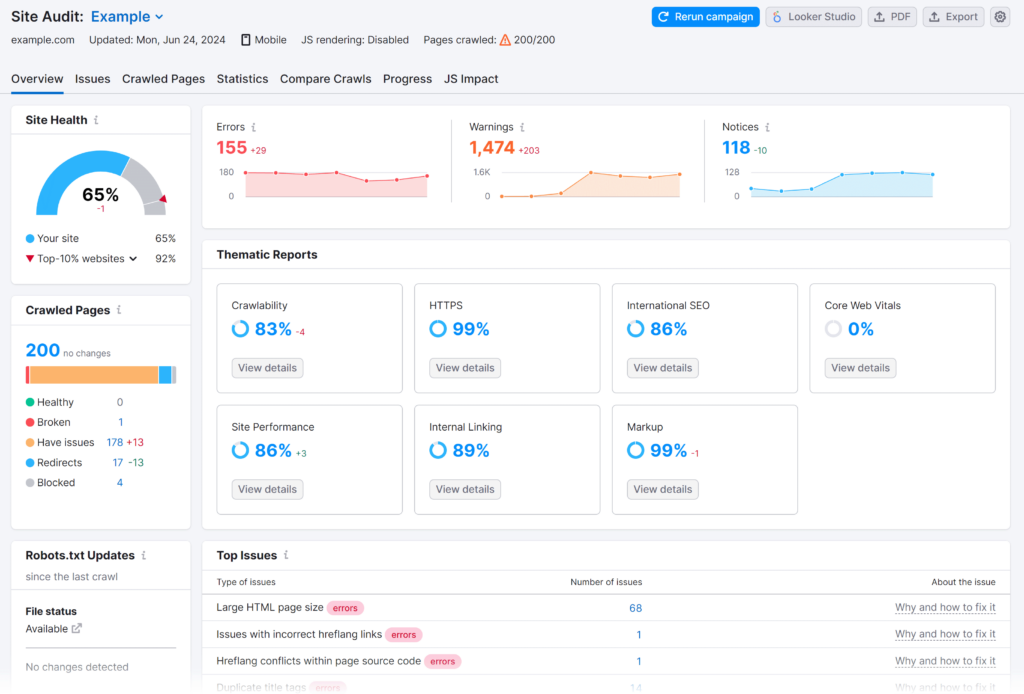1024x694 pixels.
Task: Click the Markup progress ring icon
Action: point(635,450)
